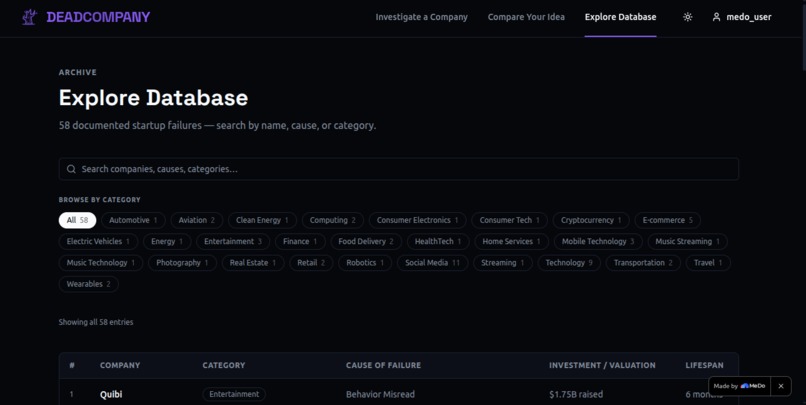Open the Quibi company row
The height and width of the screenshot is (405, 806).
click(398, 394)
